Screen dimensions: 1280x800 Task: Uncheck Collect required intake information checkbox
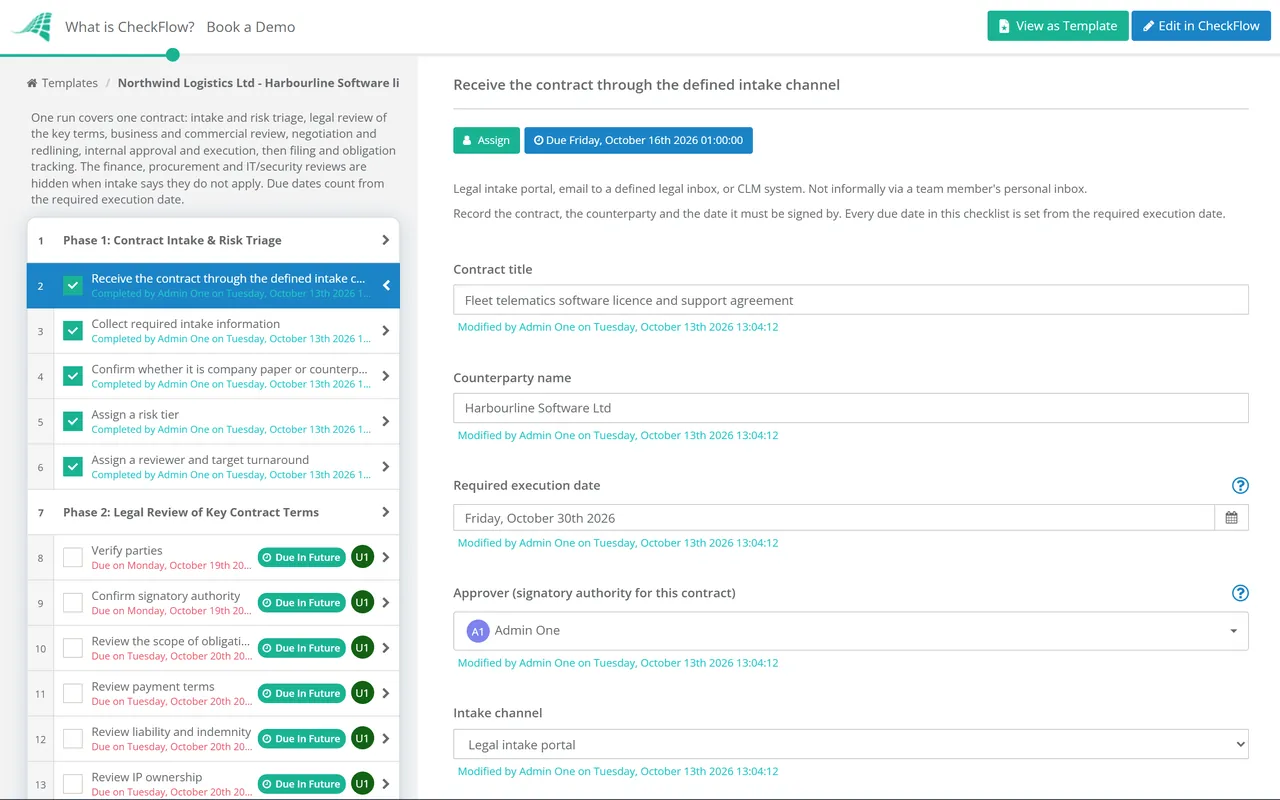pyautogui.click(x=73, y=331)
